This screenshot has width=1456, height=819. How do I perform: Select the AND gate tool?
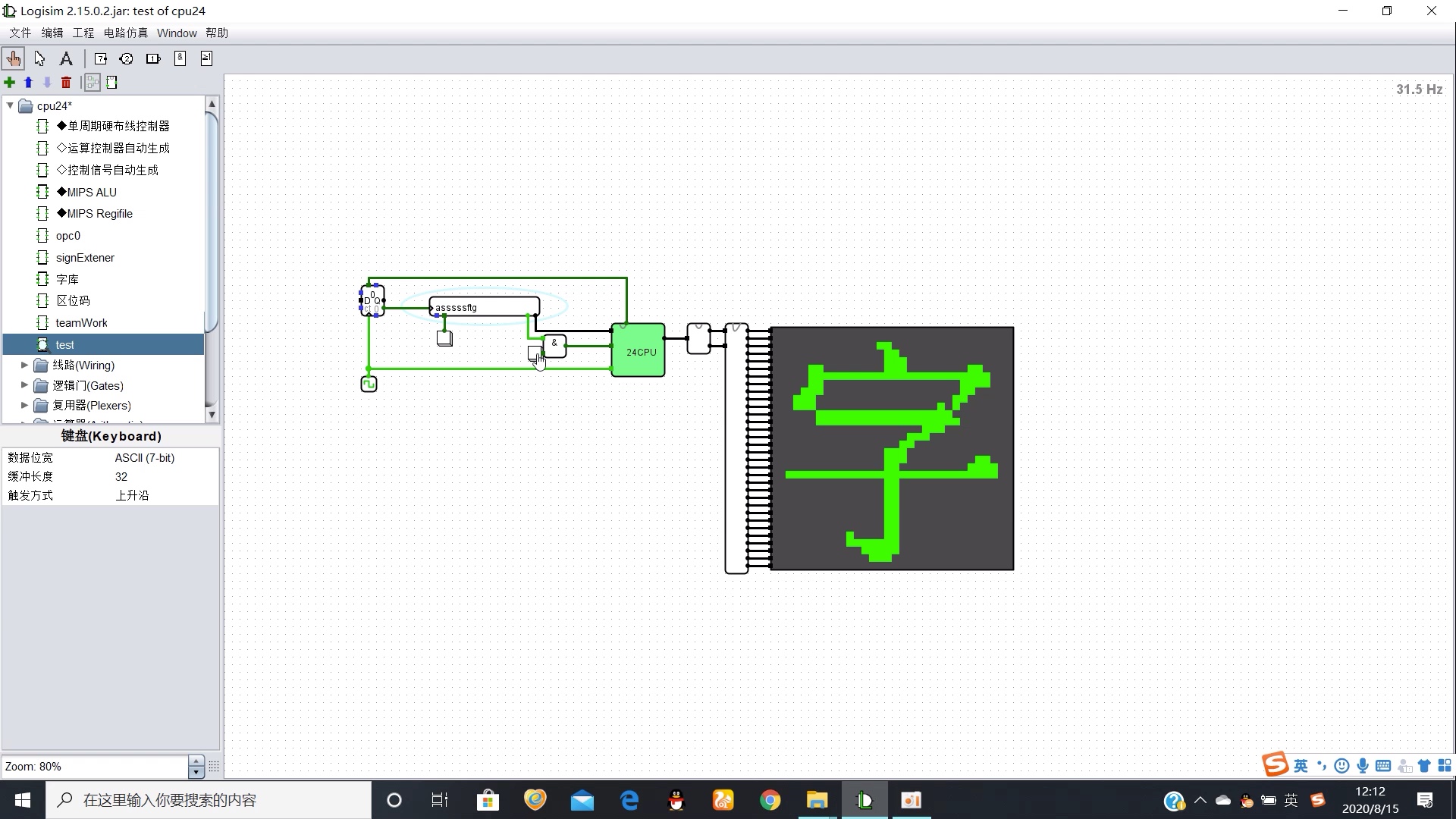point(180,58)
